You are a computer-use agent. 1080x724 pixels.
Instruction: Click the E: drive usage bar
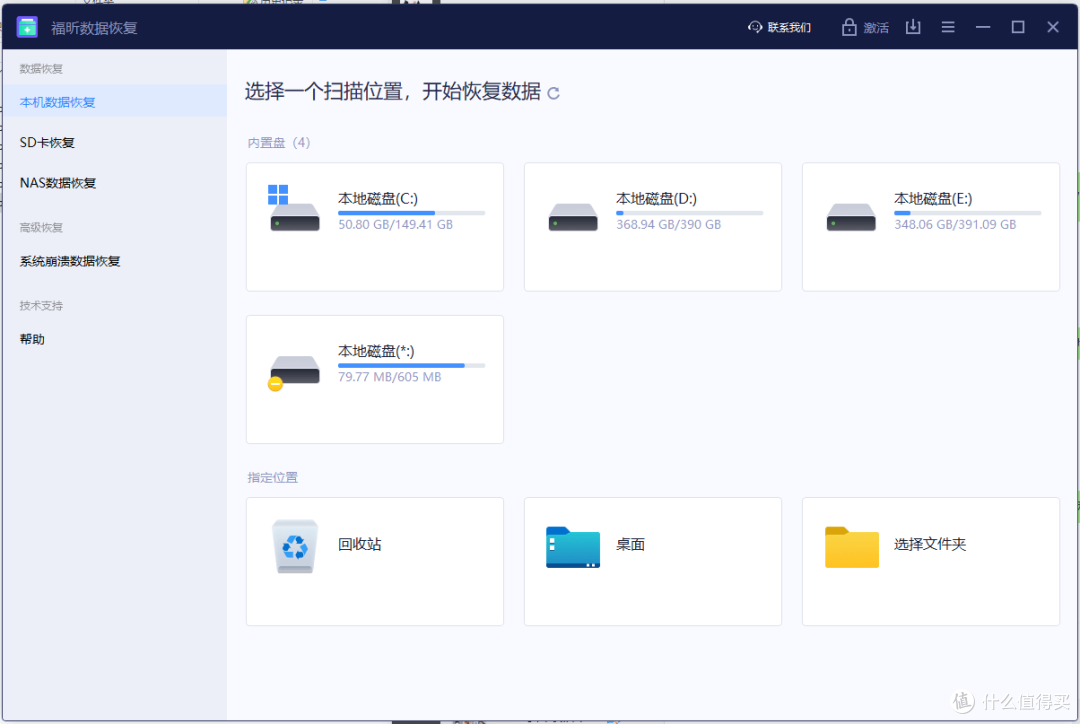[967, 213]
